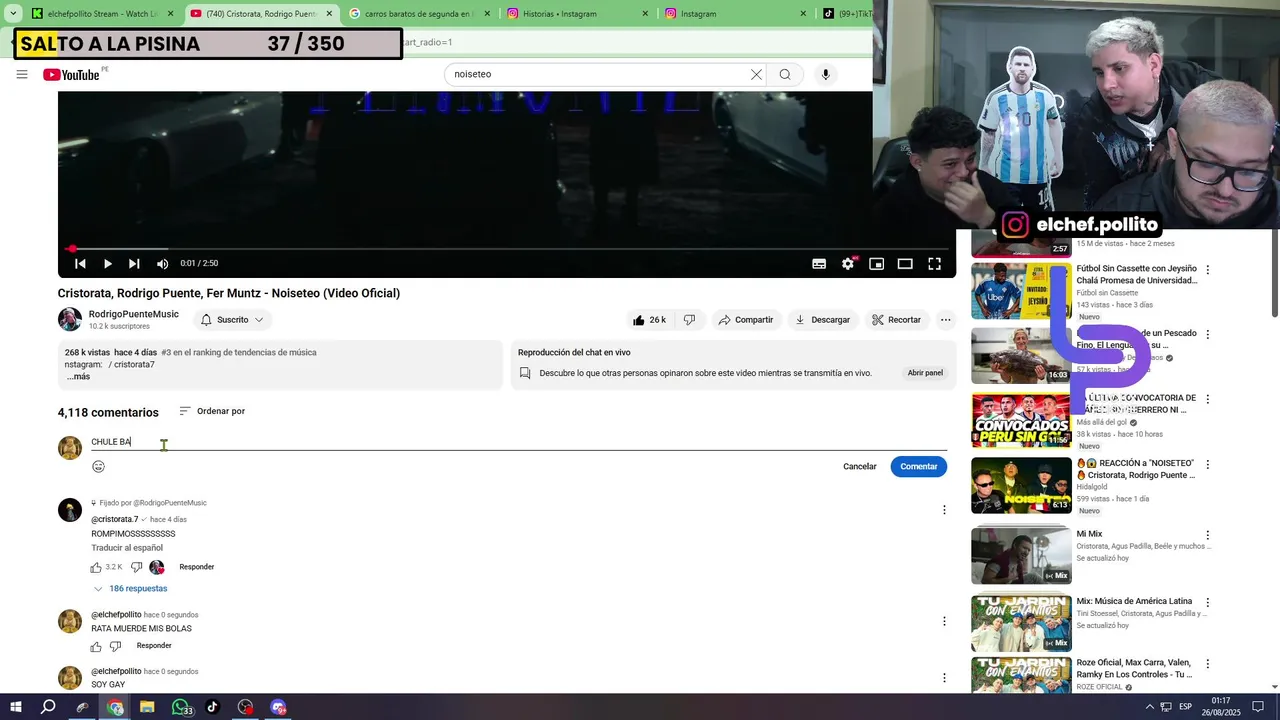Dislike the RATA MUERDE MIS BOLAS comment
Viewport: 1280px width, 720px height.
pos(116,647)
